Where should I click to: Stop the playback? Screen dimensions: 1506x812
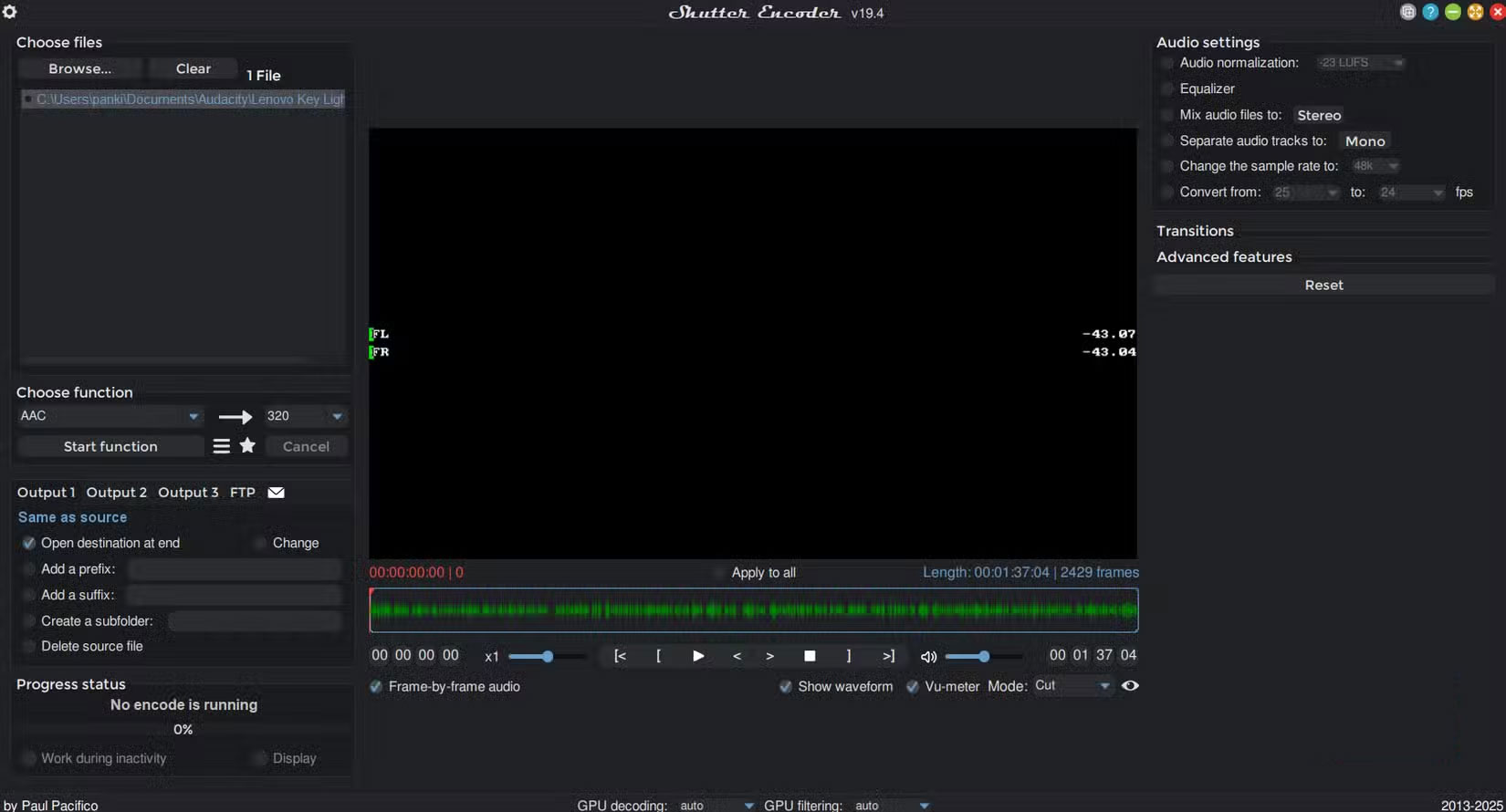click(x=810, y=656)
